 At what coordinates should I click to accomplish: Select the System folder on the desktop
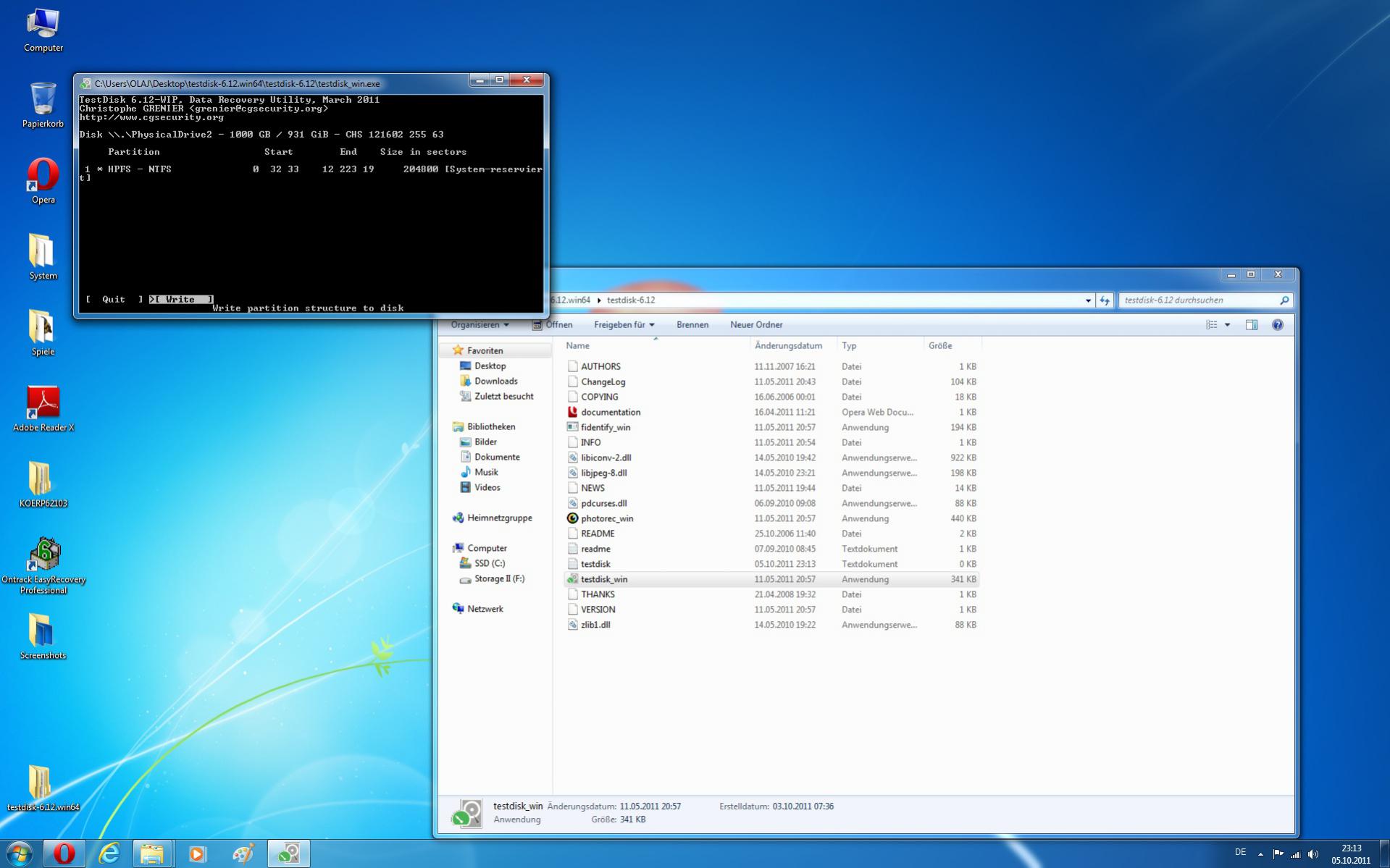tap(43, 257)
